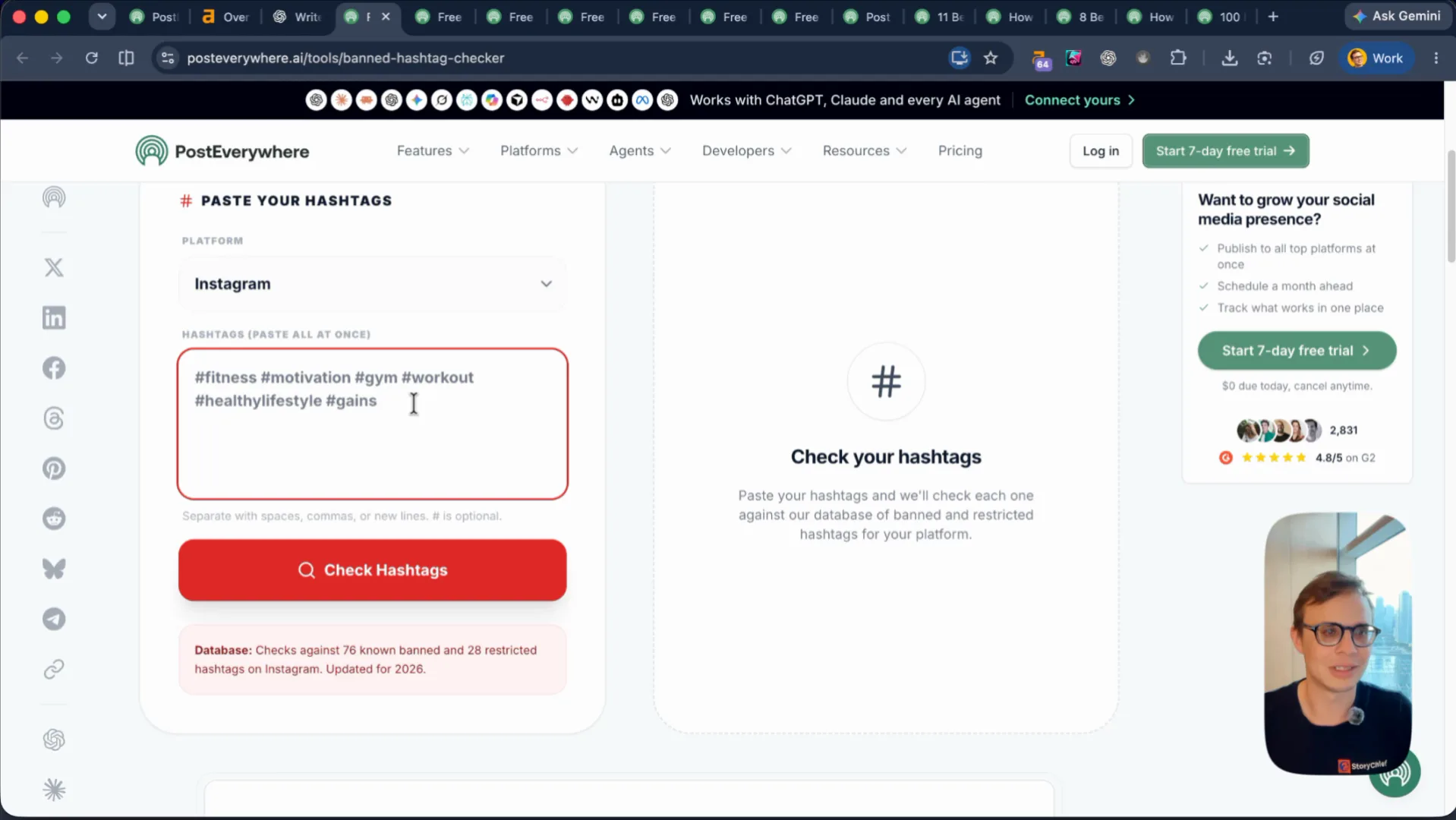This screenshot has height=820, width=1456.
Task: Expand the Resources menu
Action: 865,150
